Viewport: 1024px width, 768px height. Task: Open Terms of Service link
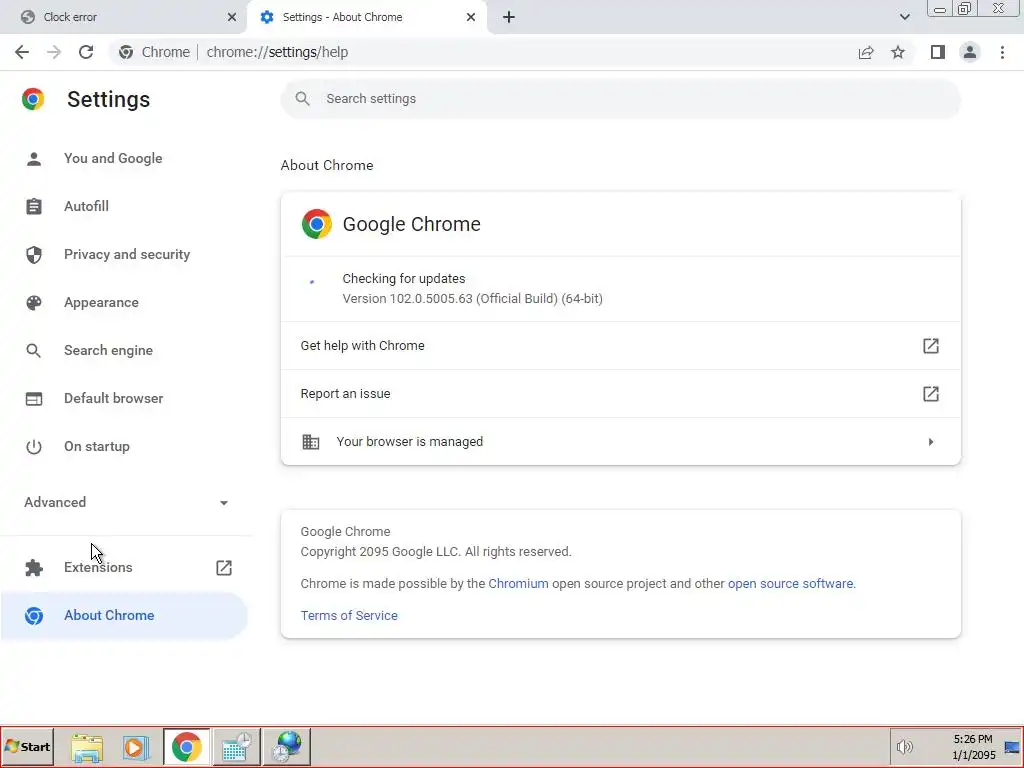[x=349, y=616]
